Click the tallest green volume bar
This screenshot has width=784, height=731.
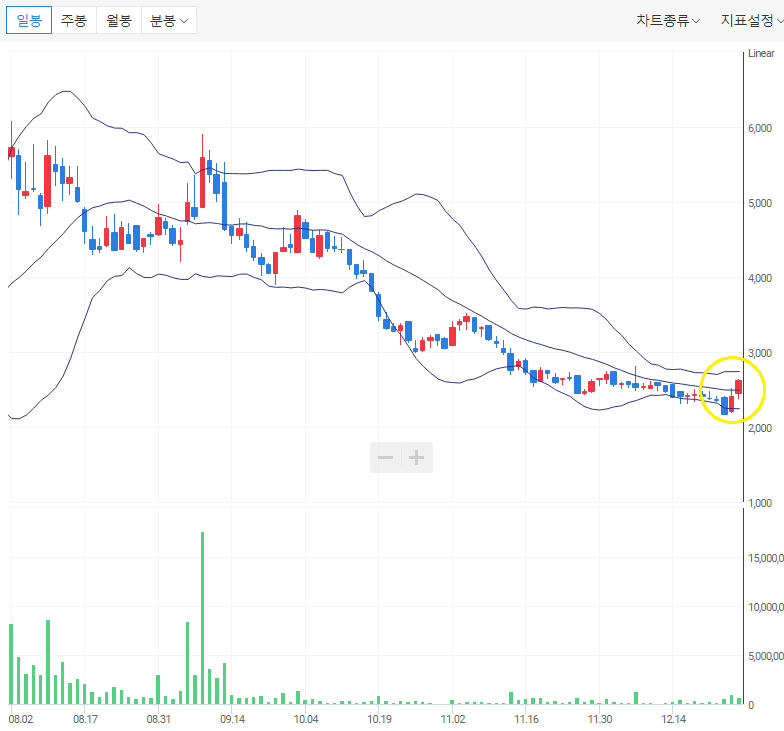202,618
